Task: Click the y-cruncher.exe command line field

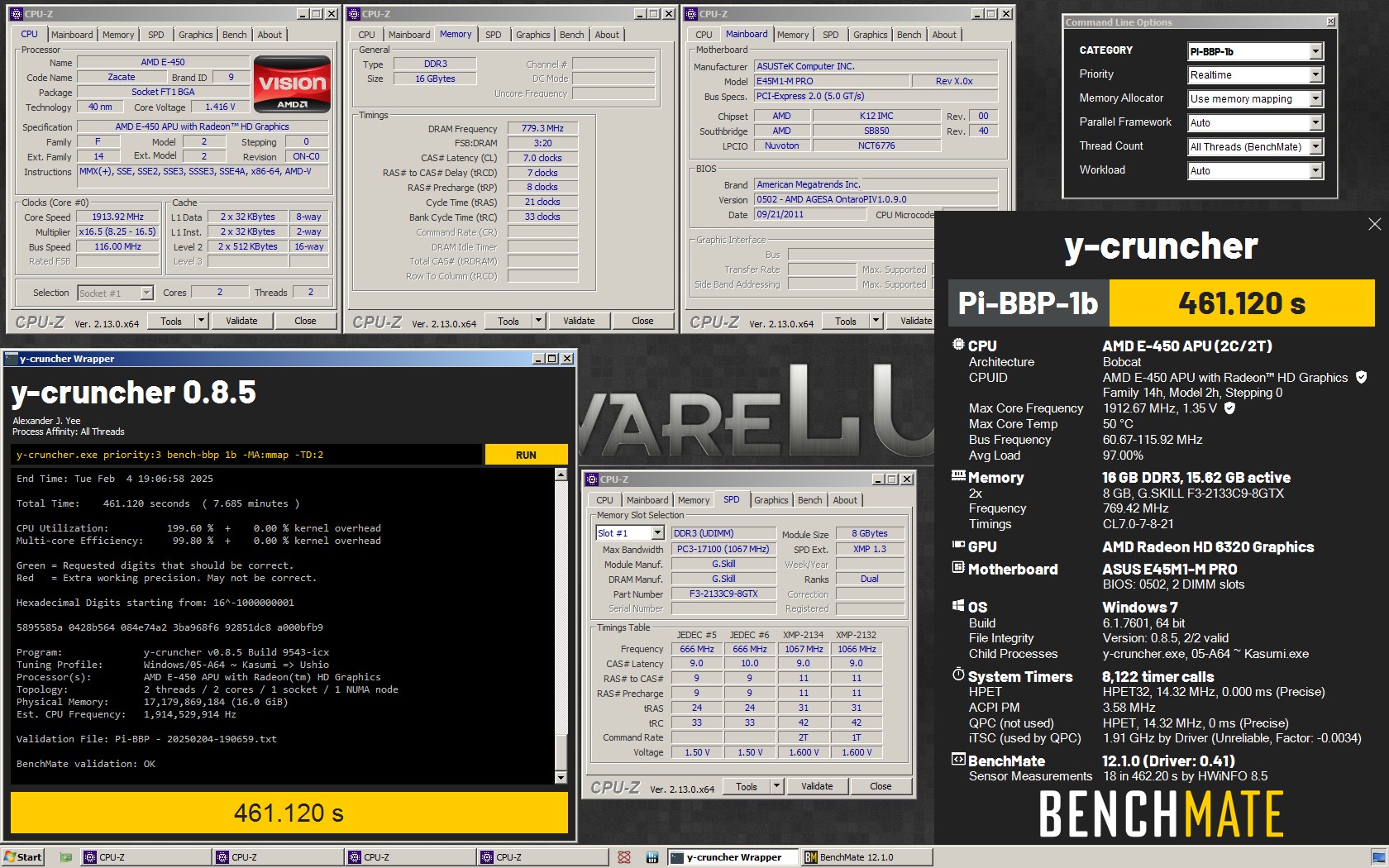Action: coord(246,455)
